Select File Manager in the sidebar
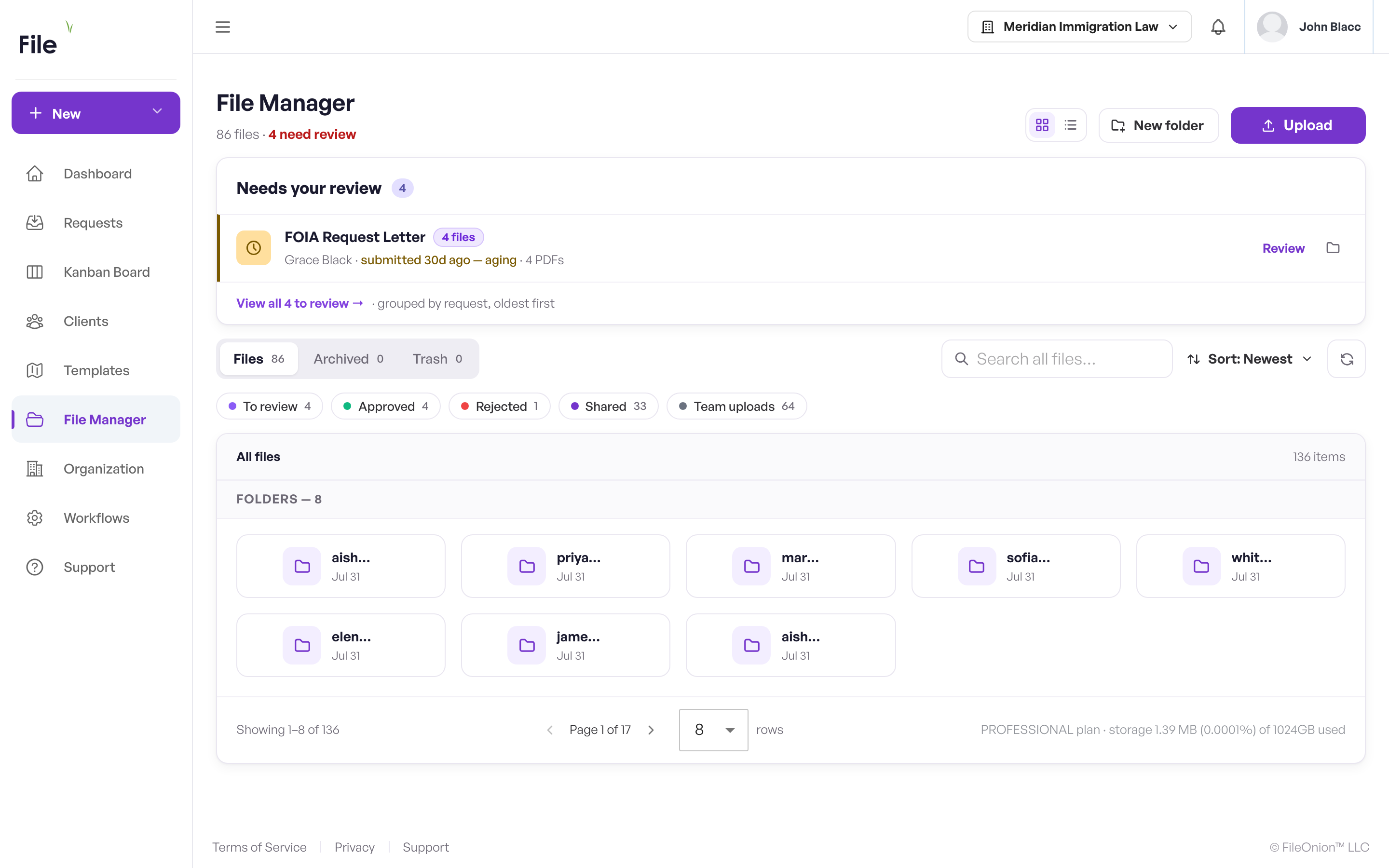Image resolution: width=1389 pixels, height=868 pixels. click(x=96, y=420)
